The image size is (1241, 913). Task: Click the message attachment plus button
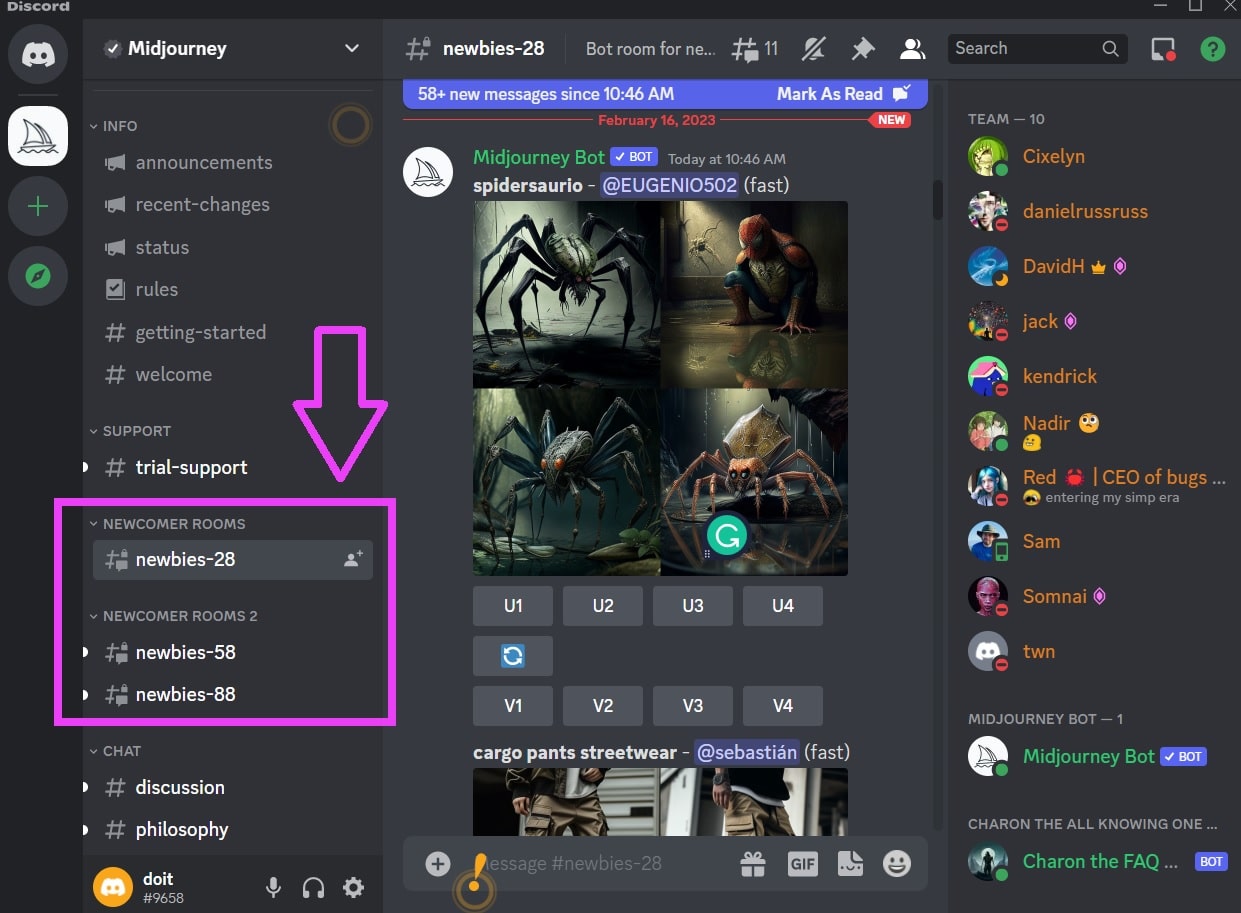438,864
